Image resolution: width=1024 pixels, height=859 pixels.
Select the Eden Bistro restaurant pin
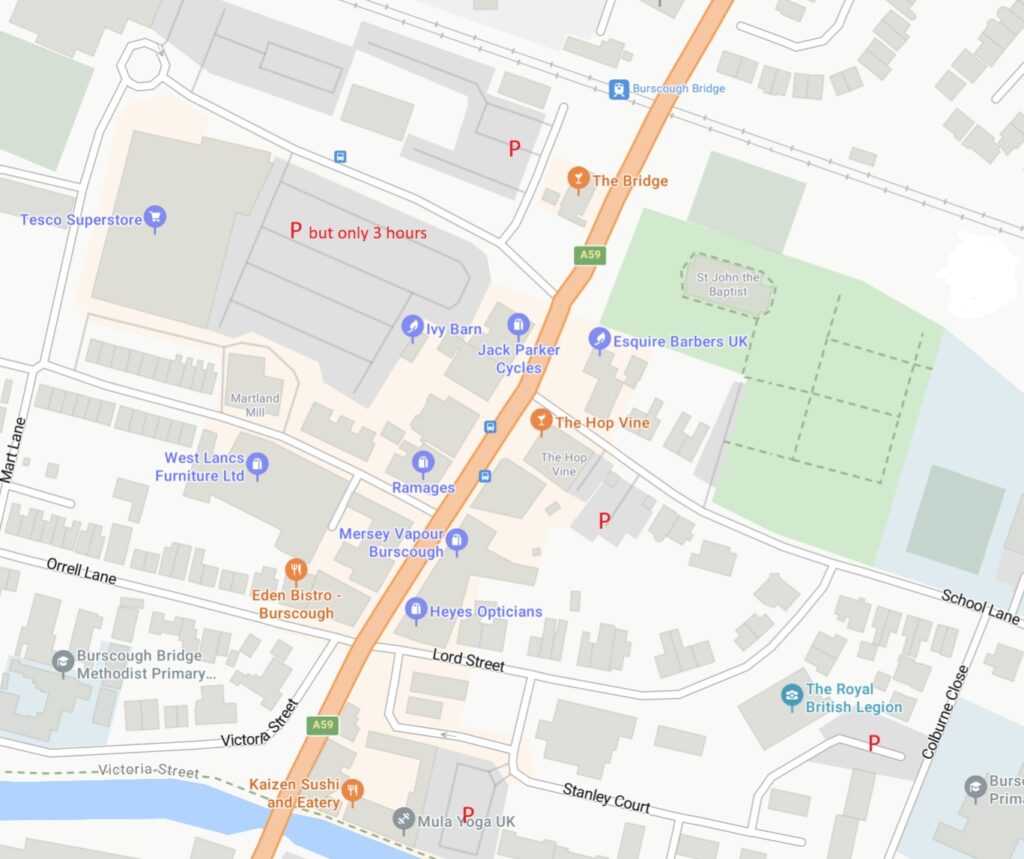[x=296, y=571]
